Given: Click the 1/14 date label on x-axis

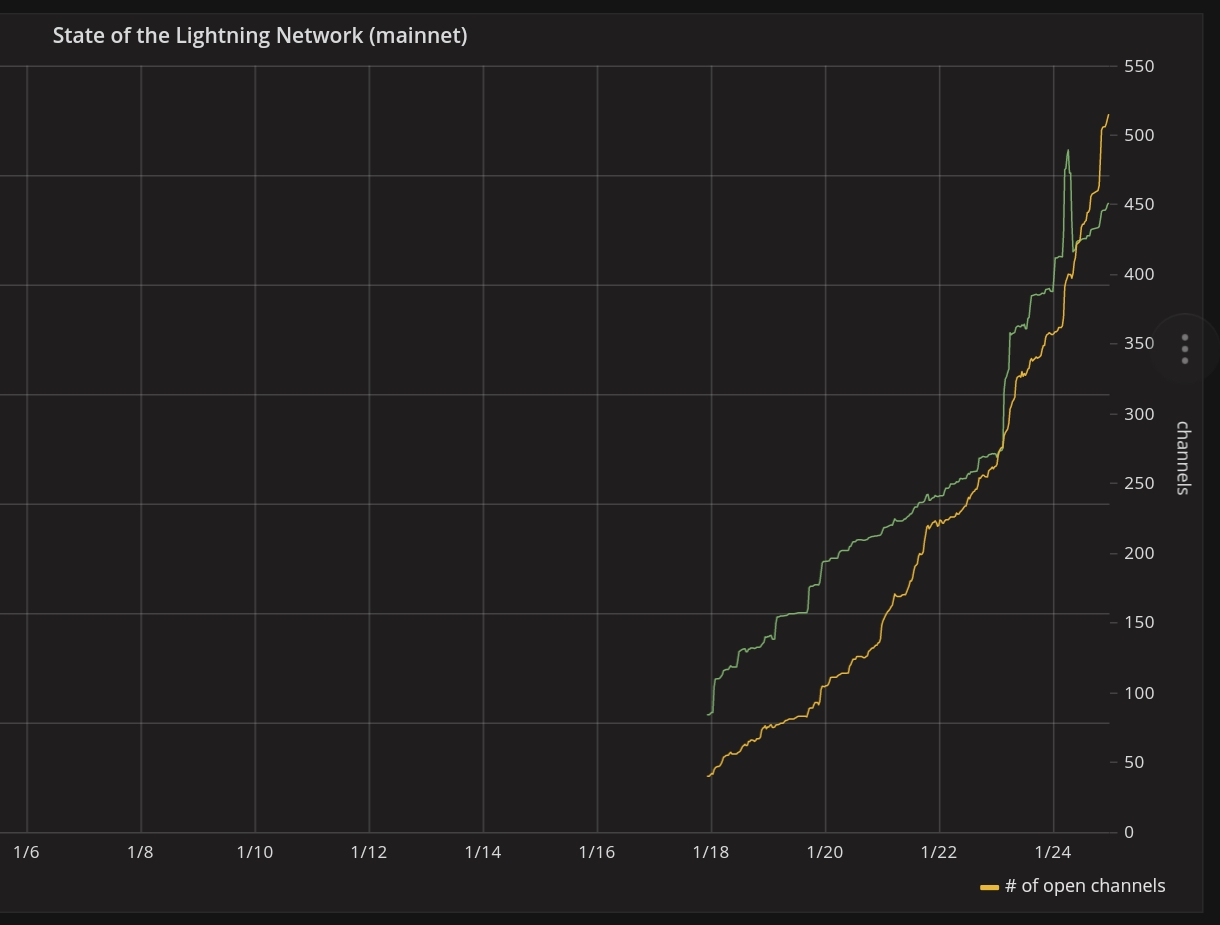Looking at the screenshot, I should 483,852.
